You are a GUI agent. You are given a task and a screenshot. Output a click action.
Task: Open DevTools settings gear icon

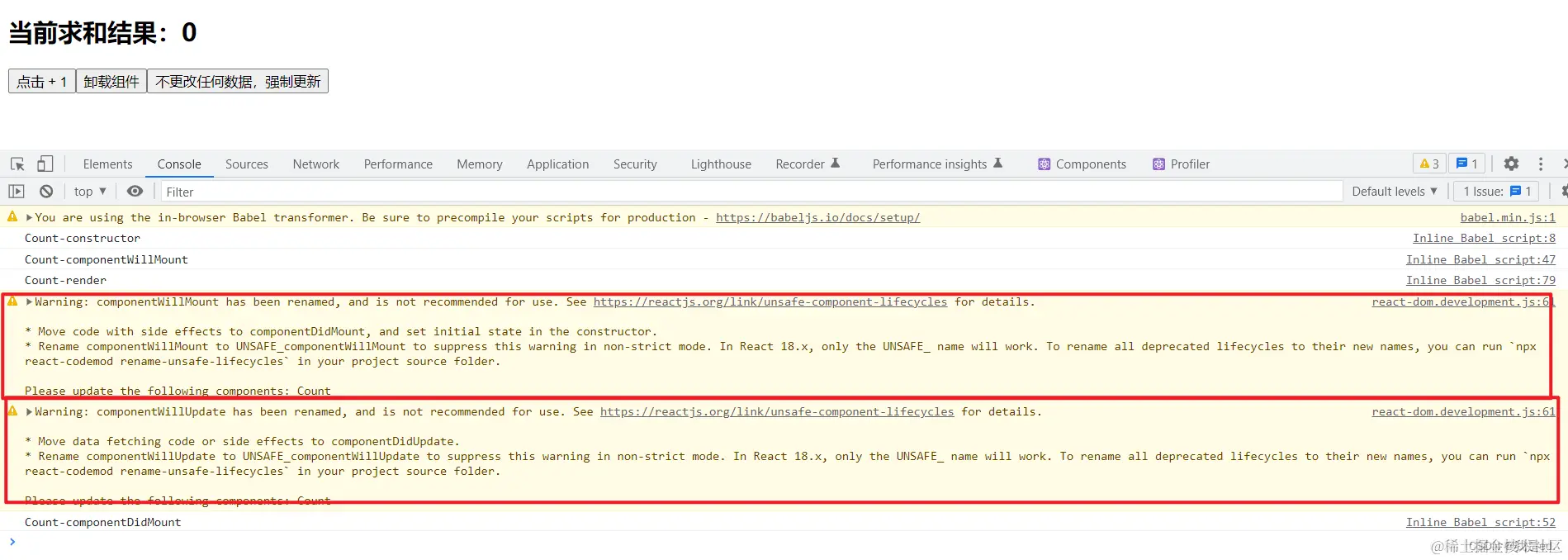(x=1511, y=164)
